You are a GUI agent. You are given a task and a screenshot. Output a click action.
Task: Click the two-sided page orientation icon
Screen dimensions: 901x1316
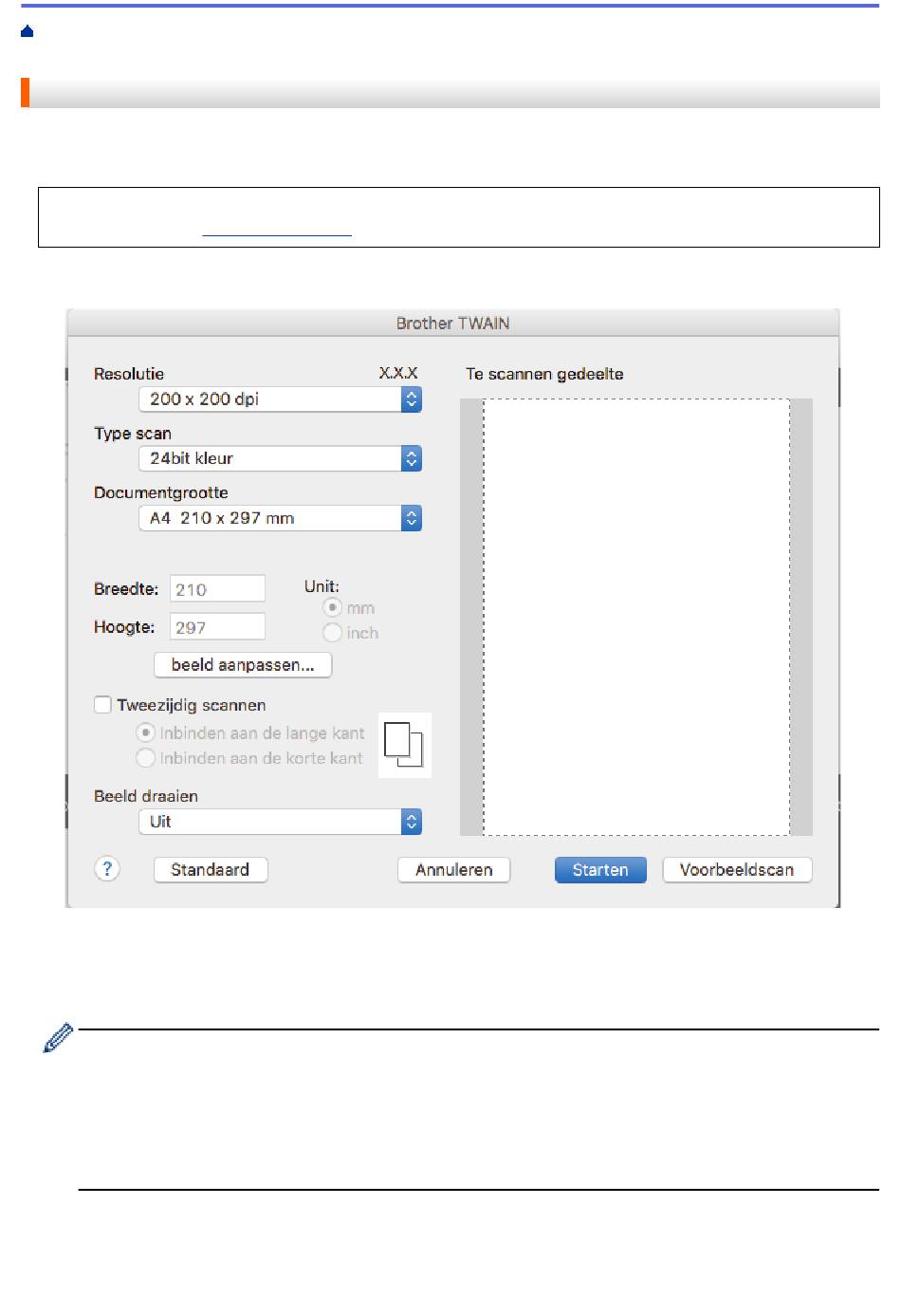(x=404, y=745)
